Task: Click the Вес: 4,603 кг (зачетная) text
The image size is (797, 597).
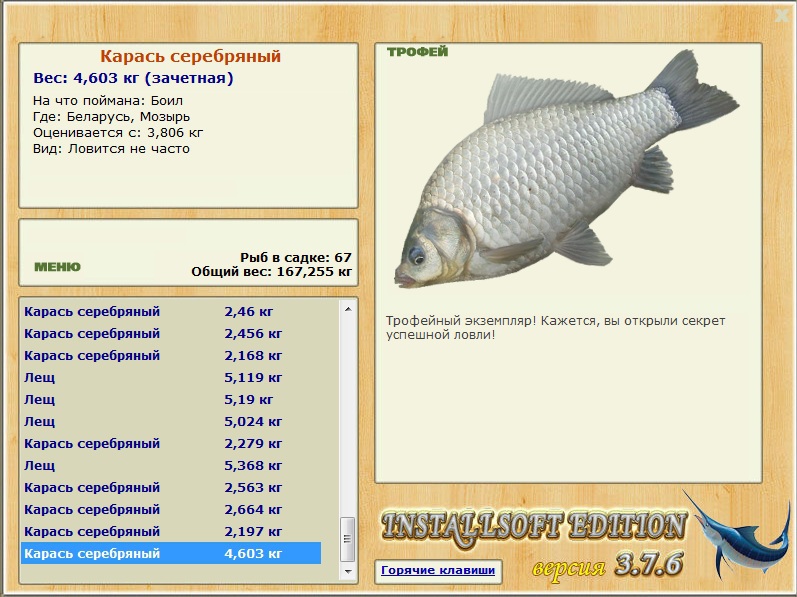Action: [x=133, y=78]
